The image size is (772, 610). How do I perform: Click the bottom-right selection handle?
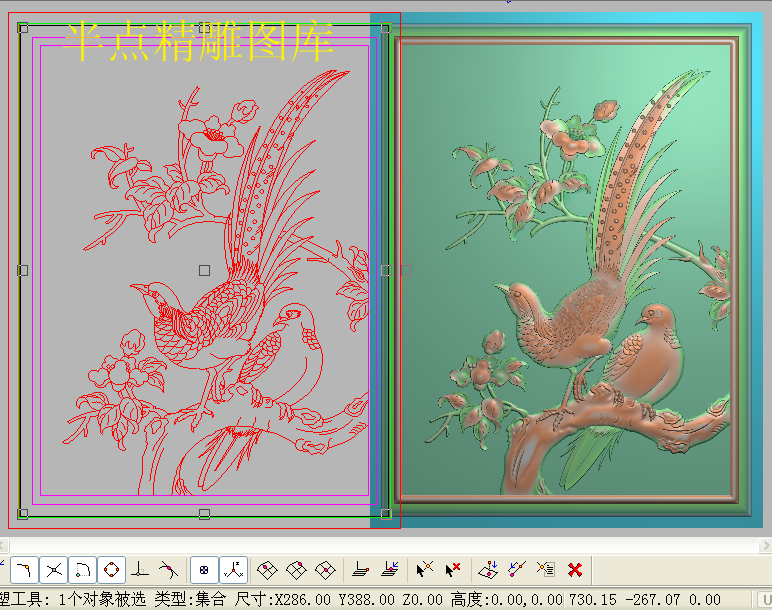point(386,514)
